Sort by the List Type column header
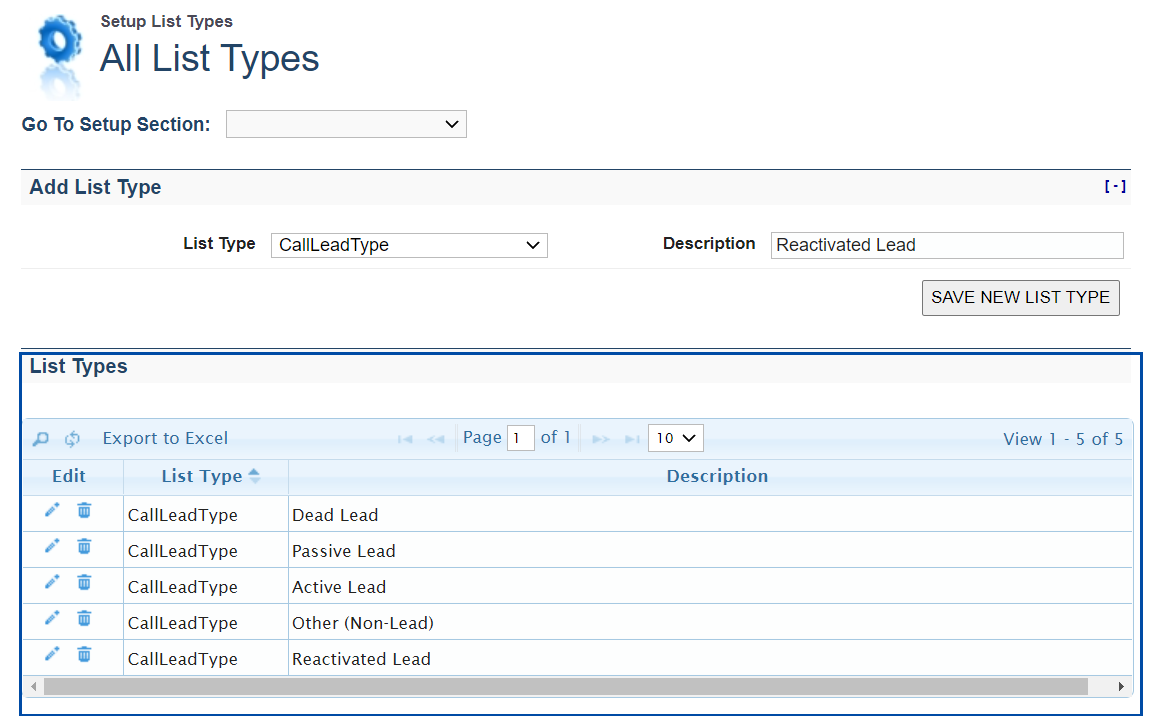The width and height of the screenshot is (1161, 716). 203,476
